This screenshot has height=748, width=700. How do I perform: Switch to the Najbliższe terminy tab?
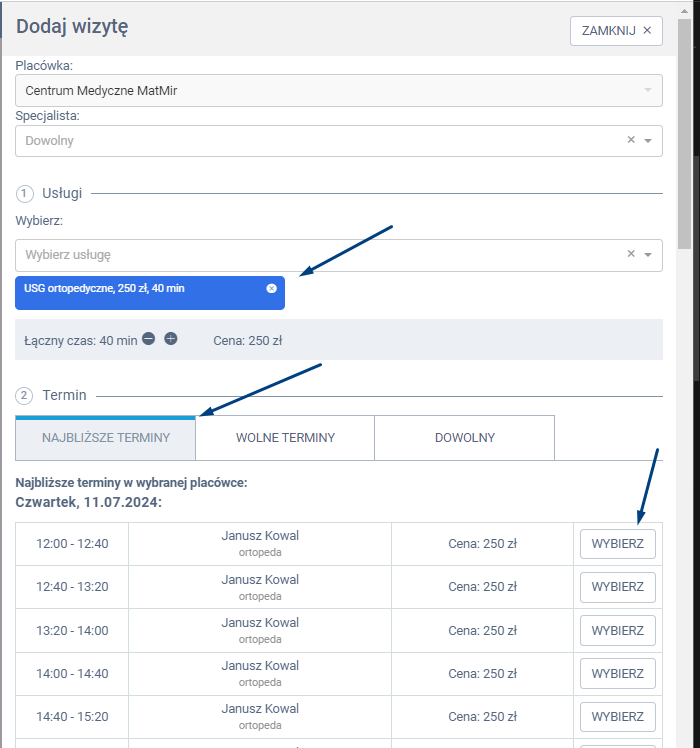pos(105,438)
